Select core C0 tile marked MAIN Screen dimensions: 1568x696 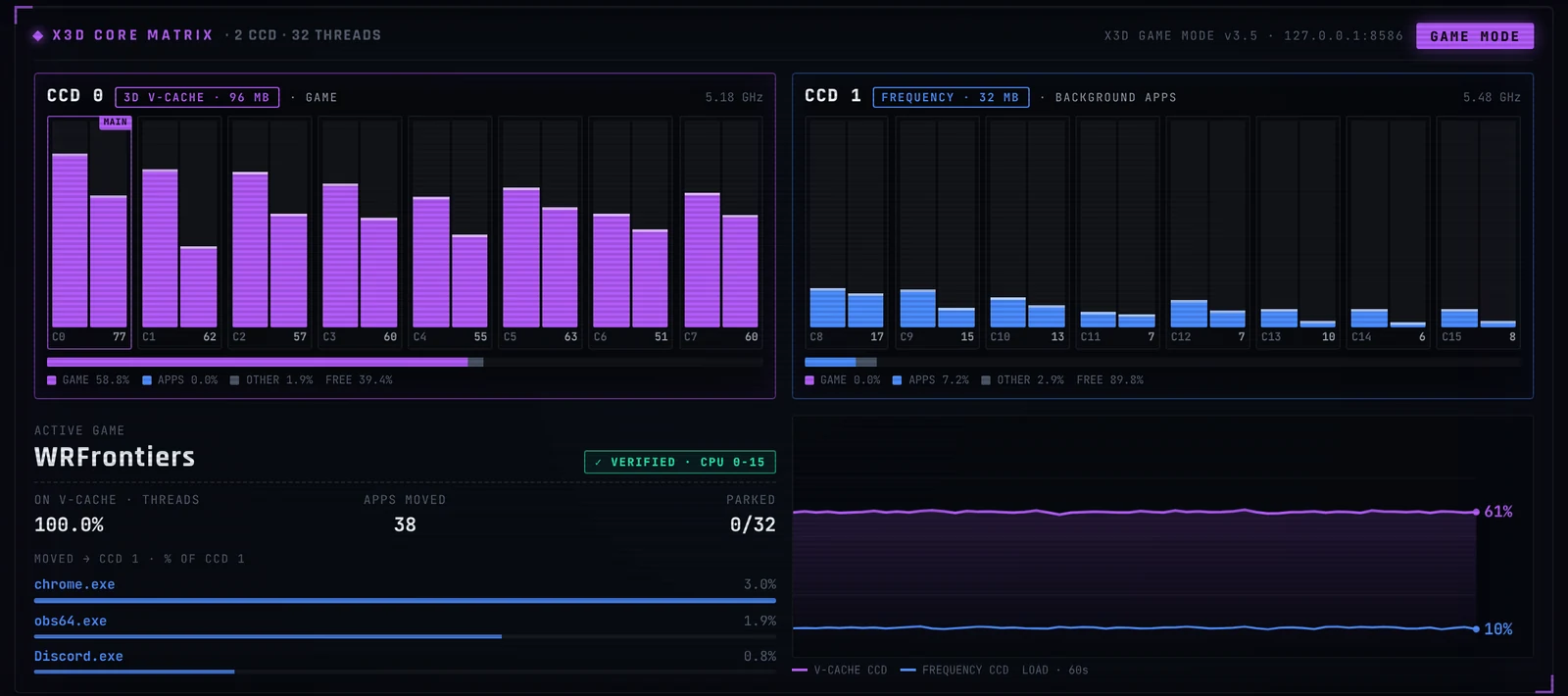[89, 232]
